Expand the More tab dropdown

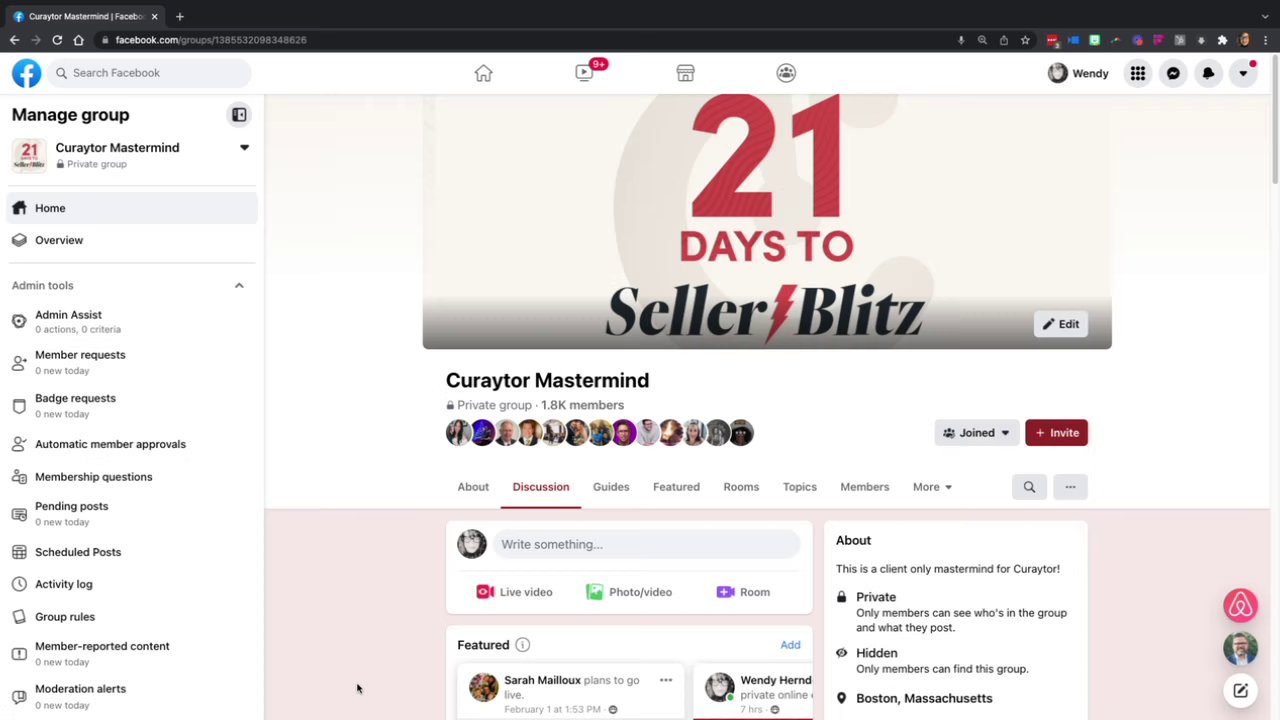(x=932, y=487)
